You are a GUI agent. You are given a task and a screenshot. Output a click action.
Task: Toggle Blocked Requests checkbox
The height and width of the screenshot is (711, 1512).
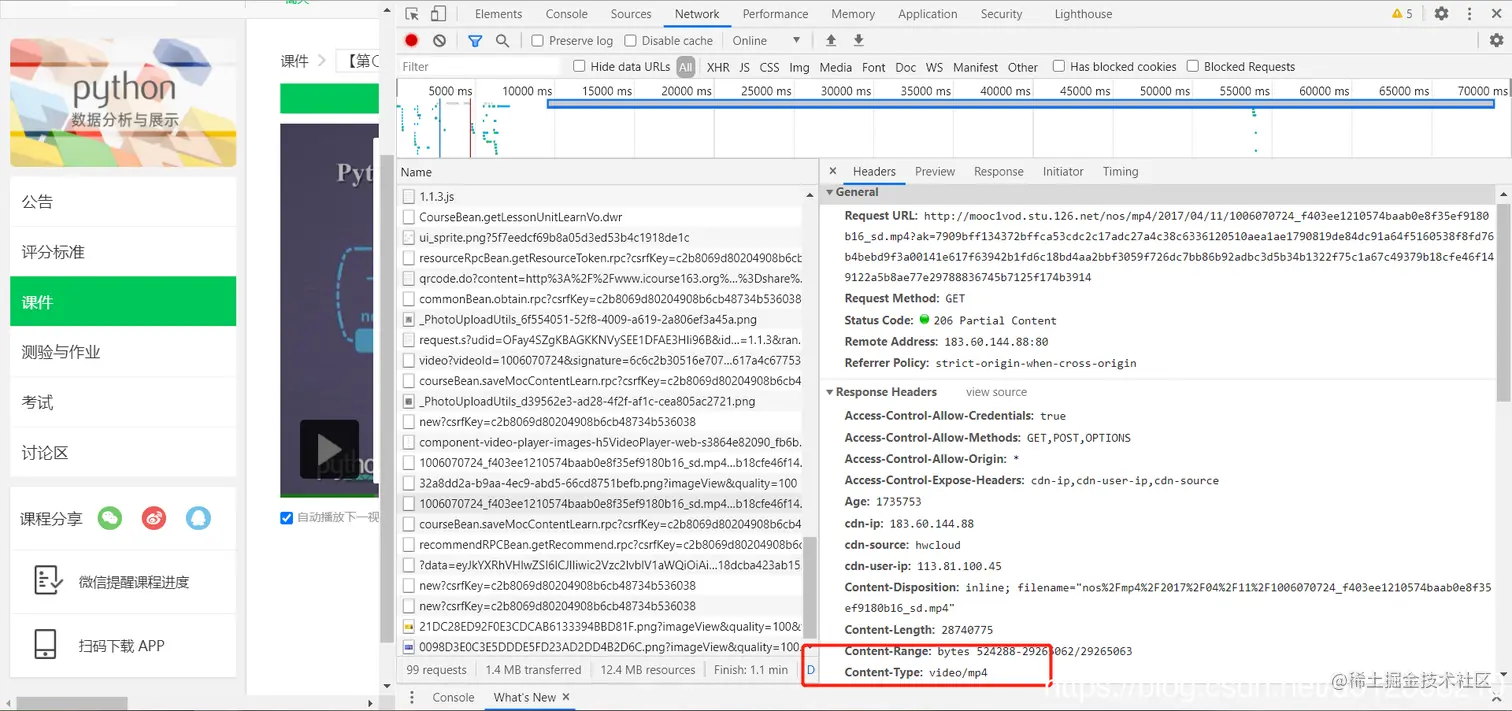1193,66
